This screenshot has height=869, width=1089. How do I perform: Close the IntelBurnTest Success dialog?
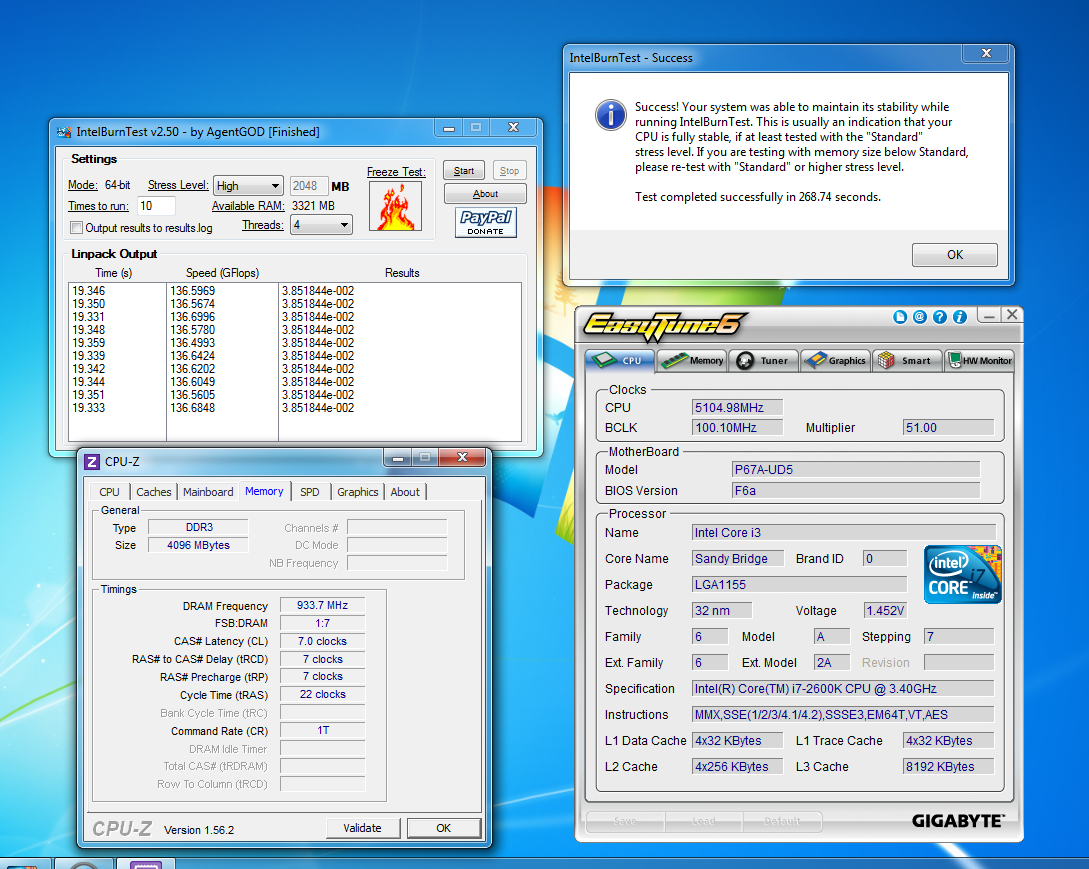(986, 53)
